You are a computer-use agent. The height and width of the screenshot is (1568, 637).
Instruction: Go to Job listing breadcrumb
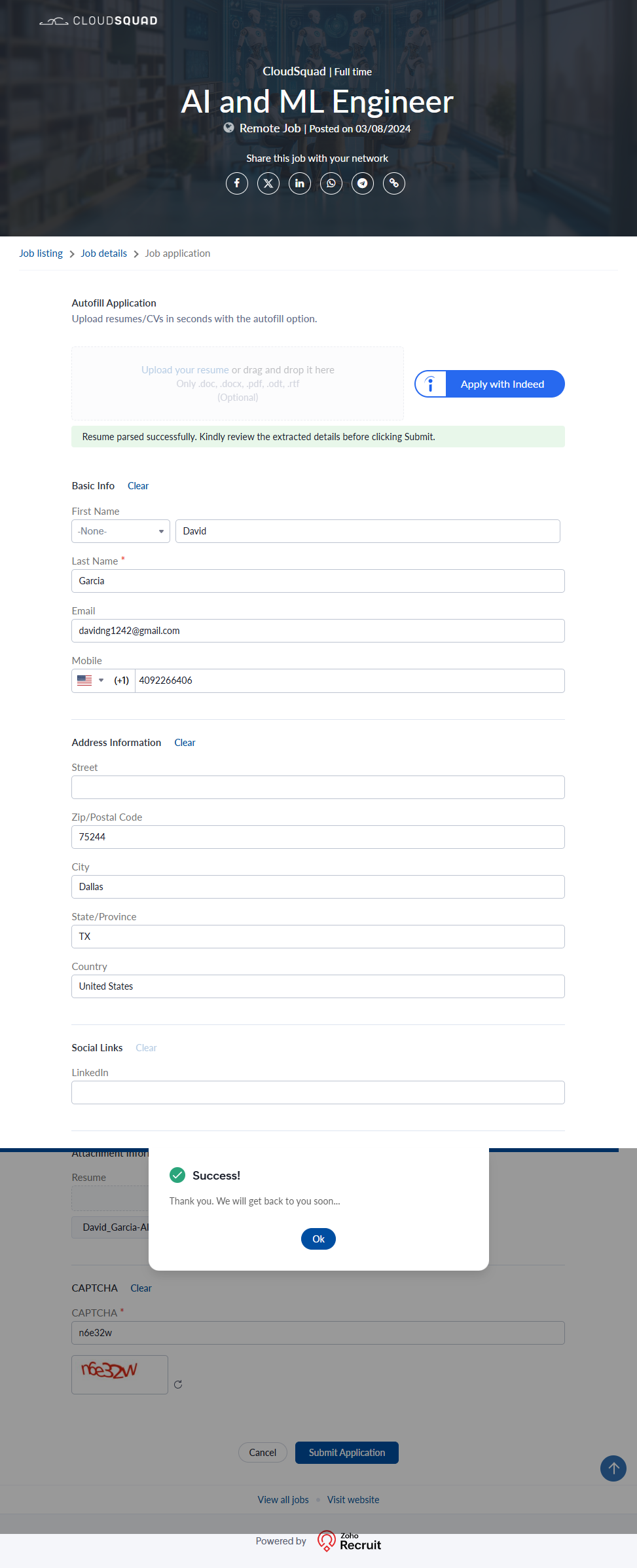41,253
